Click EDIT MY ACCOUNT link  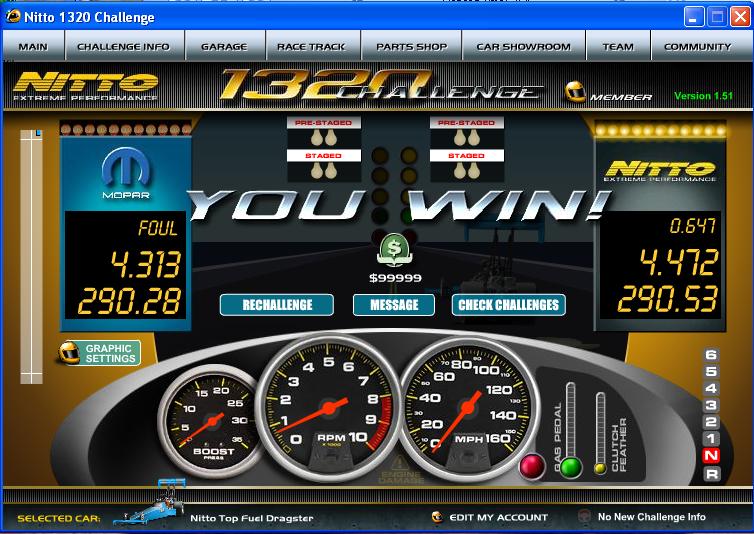tap(498, 517)
